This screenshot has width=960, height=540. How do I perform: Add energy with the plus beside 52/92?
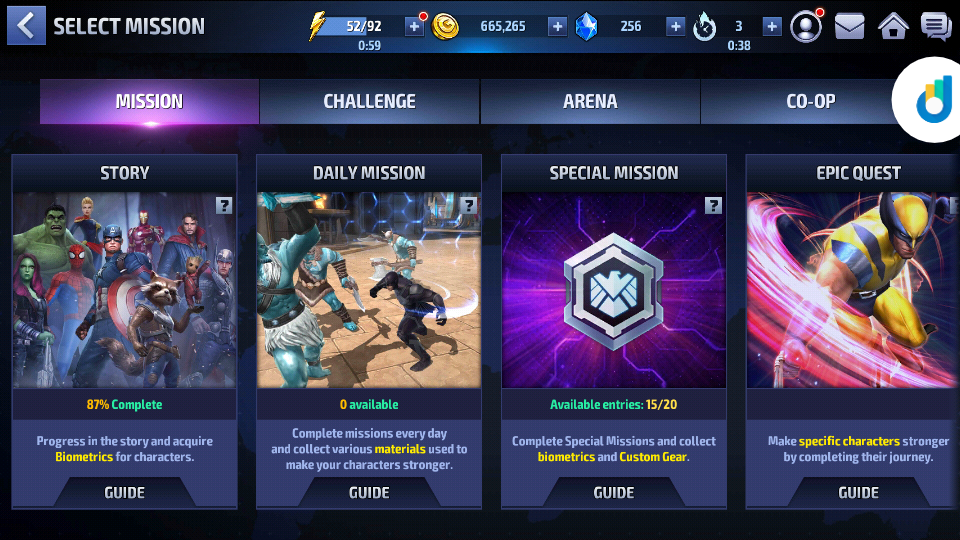(414, 26)
